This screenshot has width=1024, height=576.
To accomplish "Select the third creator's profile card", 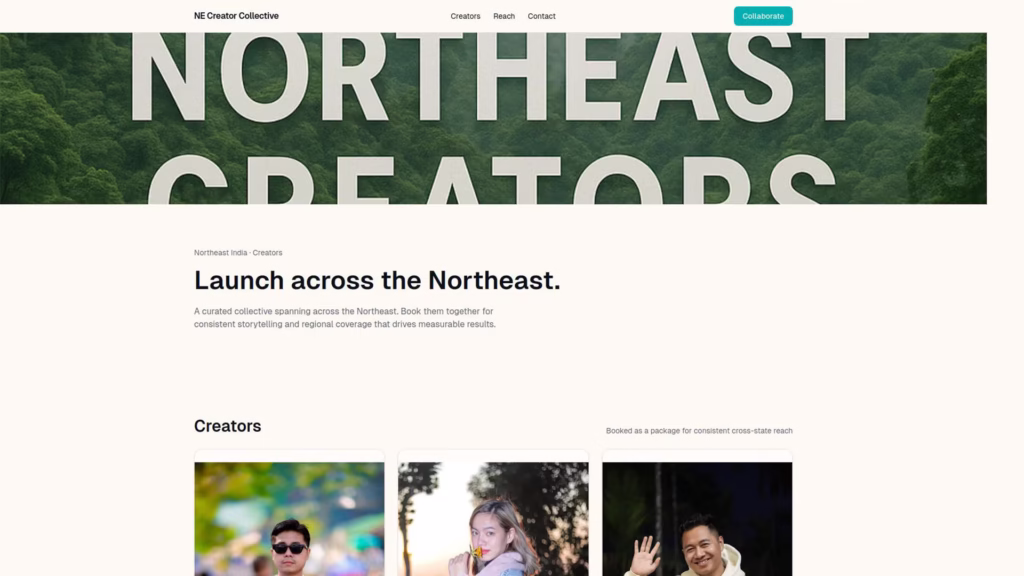I will click(698, 515).
